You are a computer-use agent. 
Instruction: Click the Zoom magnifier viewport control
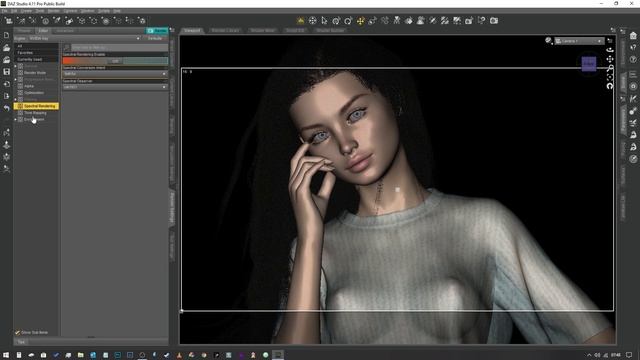[610, 68]
